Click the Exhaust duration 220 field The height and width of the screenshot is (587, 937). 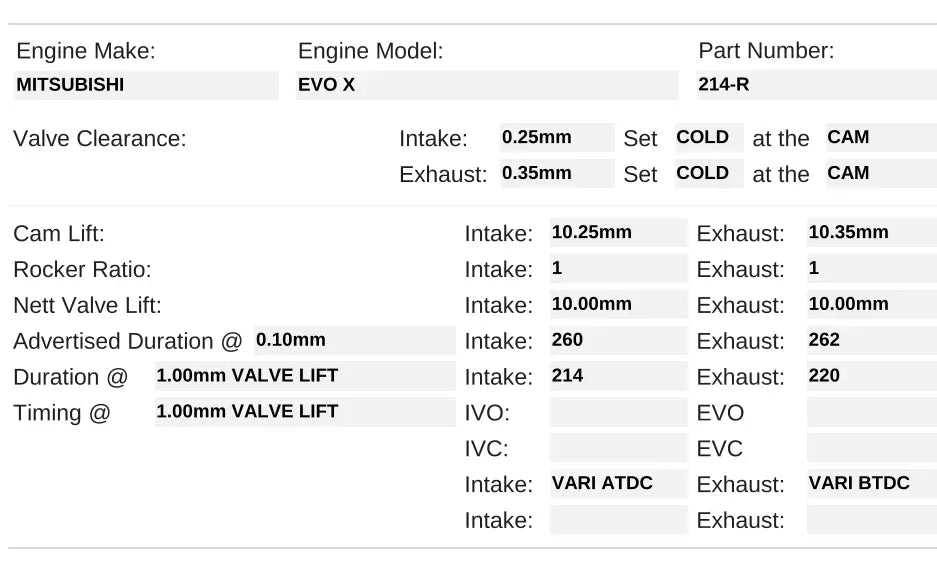pyautogui.click(x=871, y=377)
